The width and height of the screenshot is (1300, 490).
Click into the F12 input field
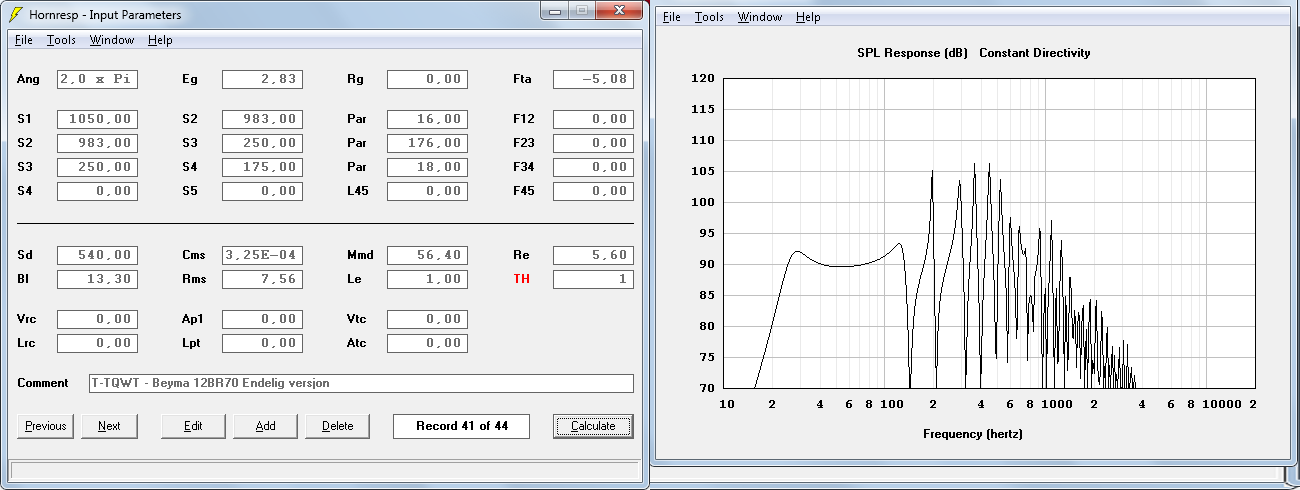click(x=593, y=119)
